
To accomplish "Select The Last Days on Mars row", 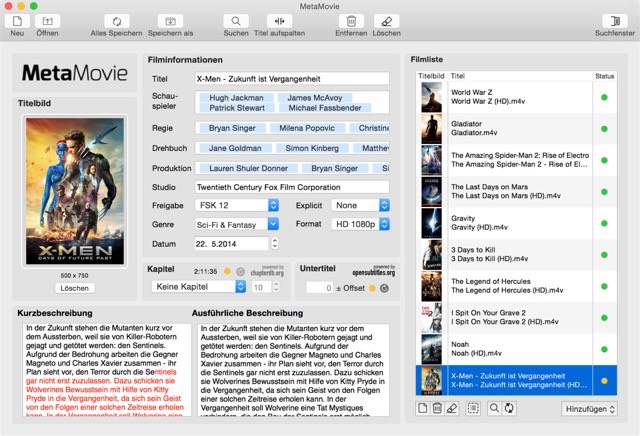I will 516,191.
